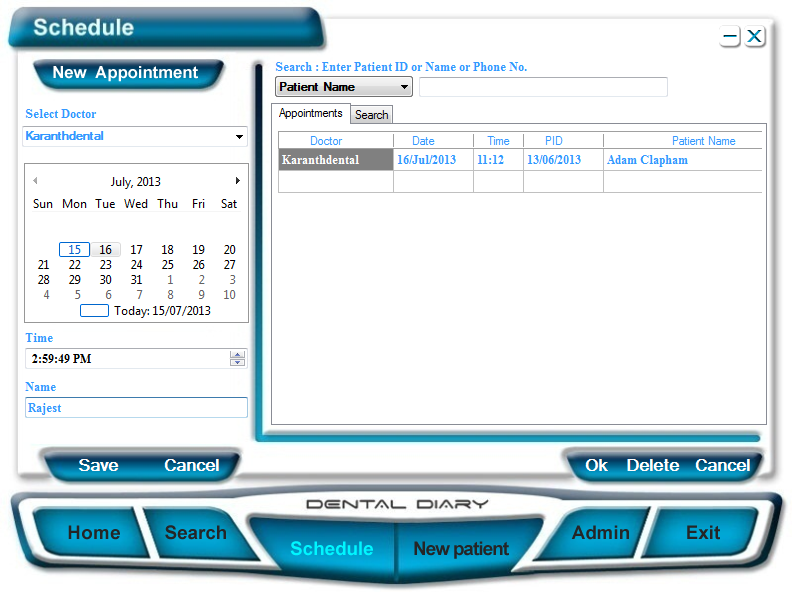Advance calendar to next month
Viewport: 792px width, 592px height.
(x=237, y=181)
